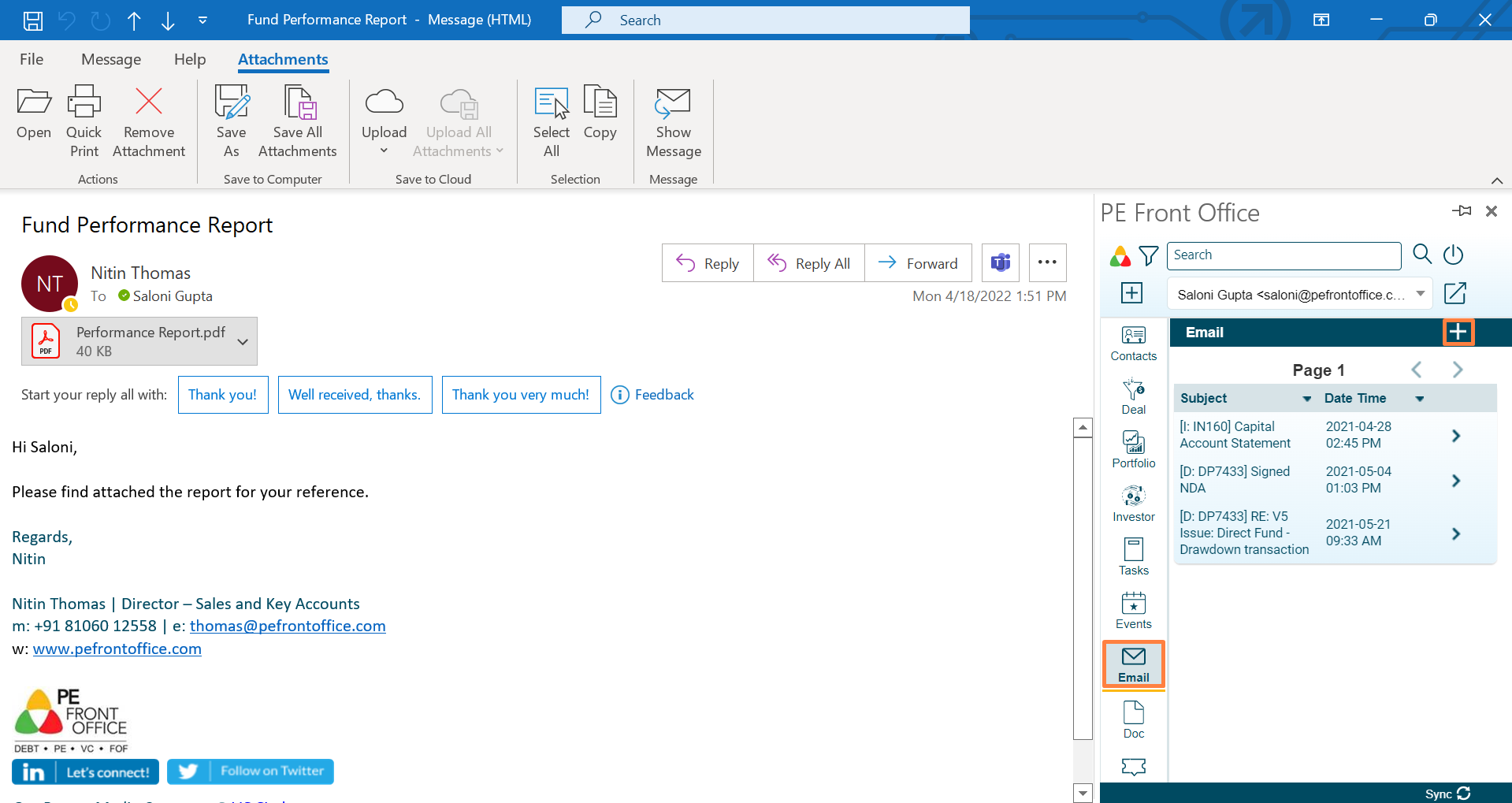Expand the Upload cloud dropdown

tap(384, 151)
